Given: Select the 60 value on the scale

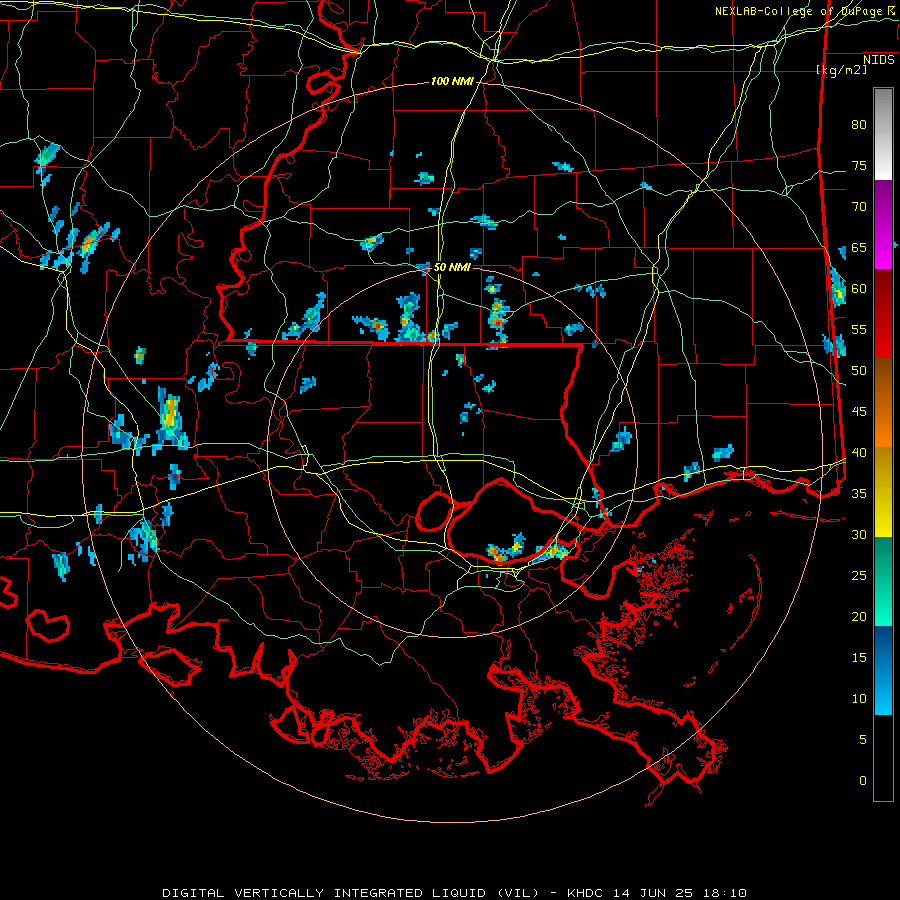Looking at the screenshot, I should (x=859, y=289).
